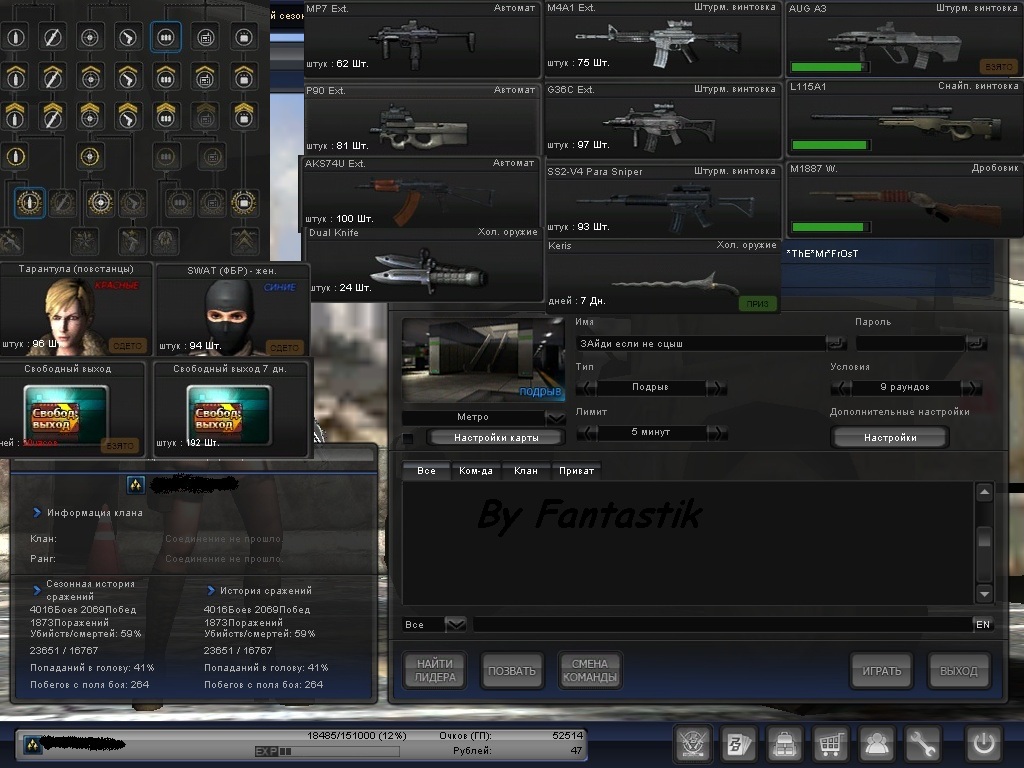
Task: Open the wrench settings icon
Action: pos(922,743)
